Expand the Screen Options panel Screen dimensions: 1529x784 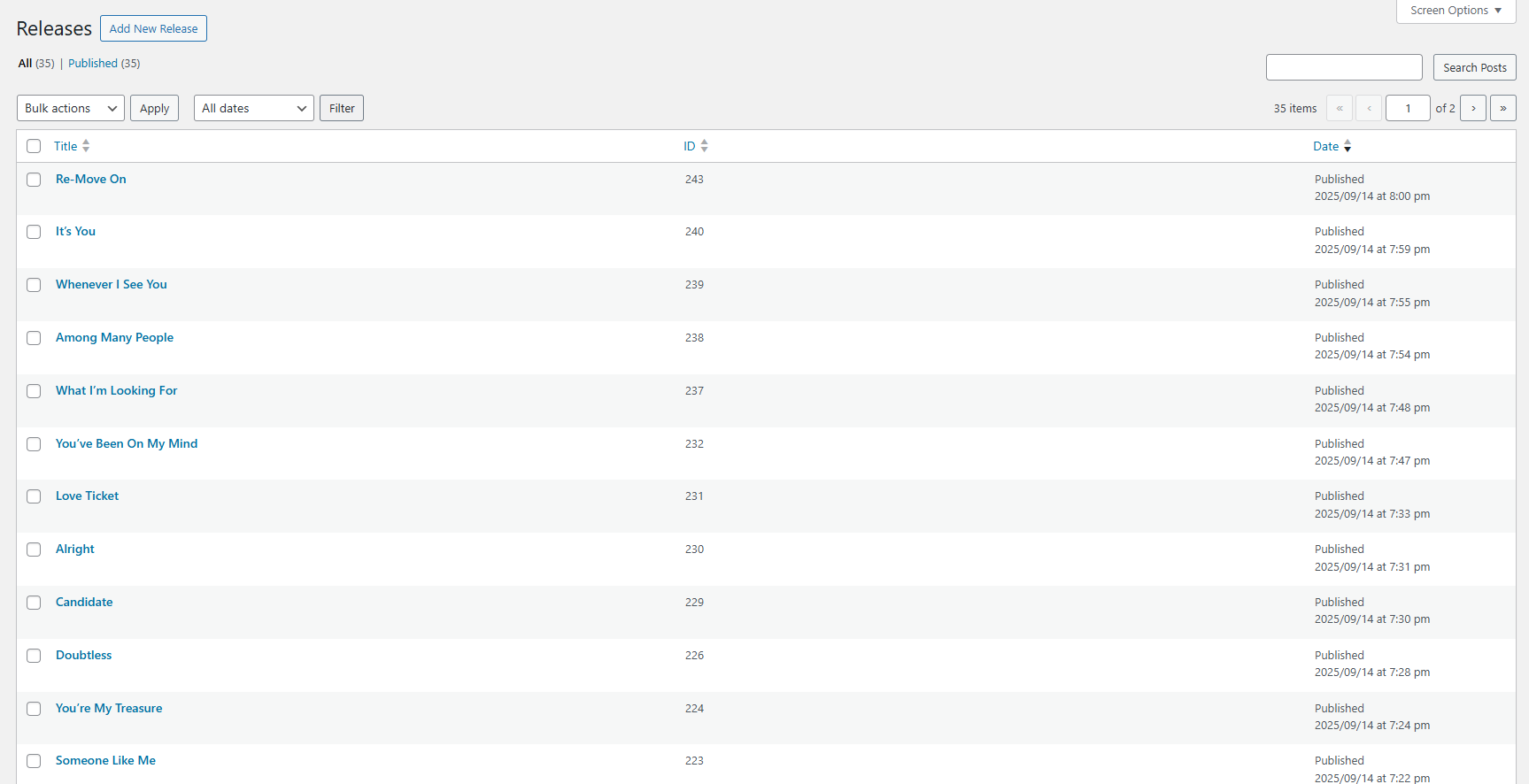(x=1456, y=11)
